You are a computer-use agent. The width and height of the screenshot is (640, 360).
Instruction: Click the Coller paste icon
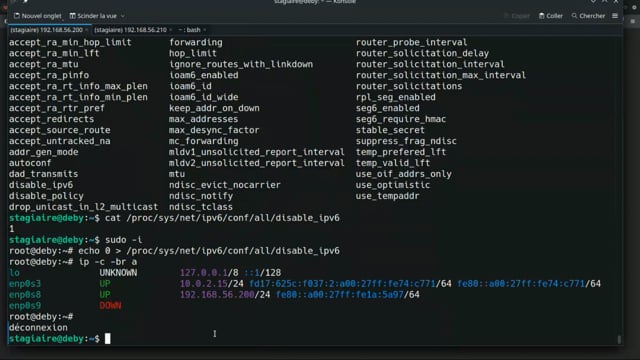coord(541,16)
